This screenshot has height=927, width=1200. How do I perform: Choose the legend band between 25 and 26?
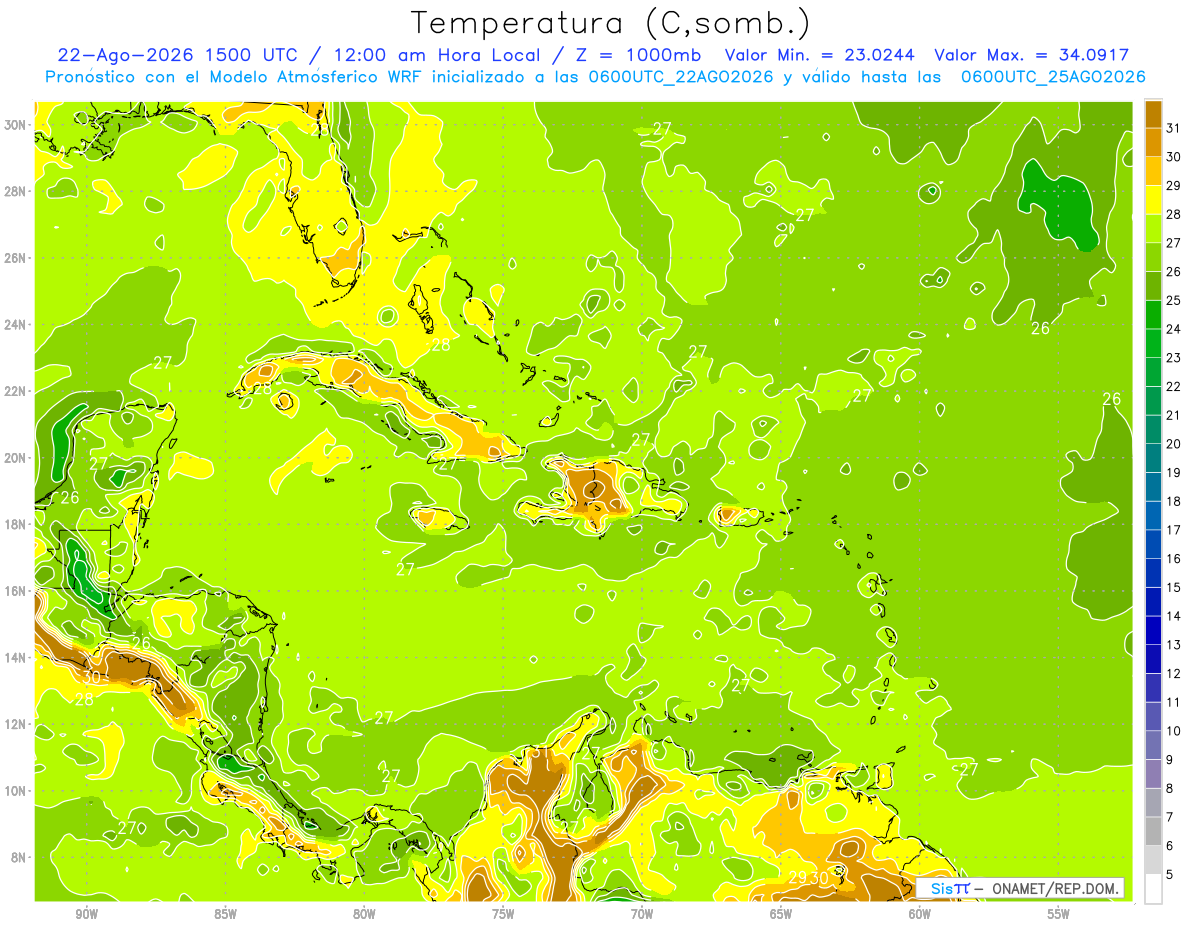click(1153, 285)
